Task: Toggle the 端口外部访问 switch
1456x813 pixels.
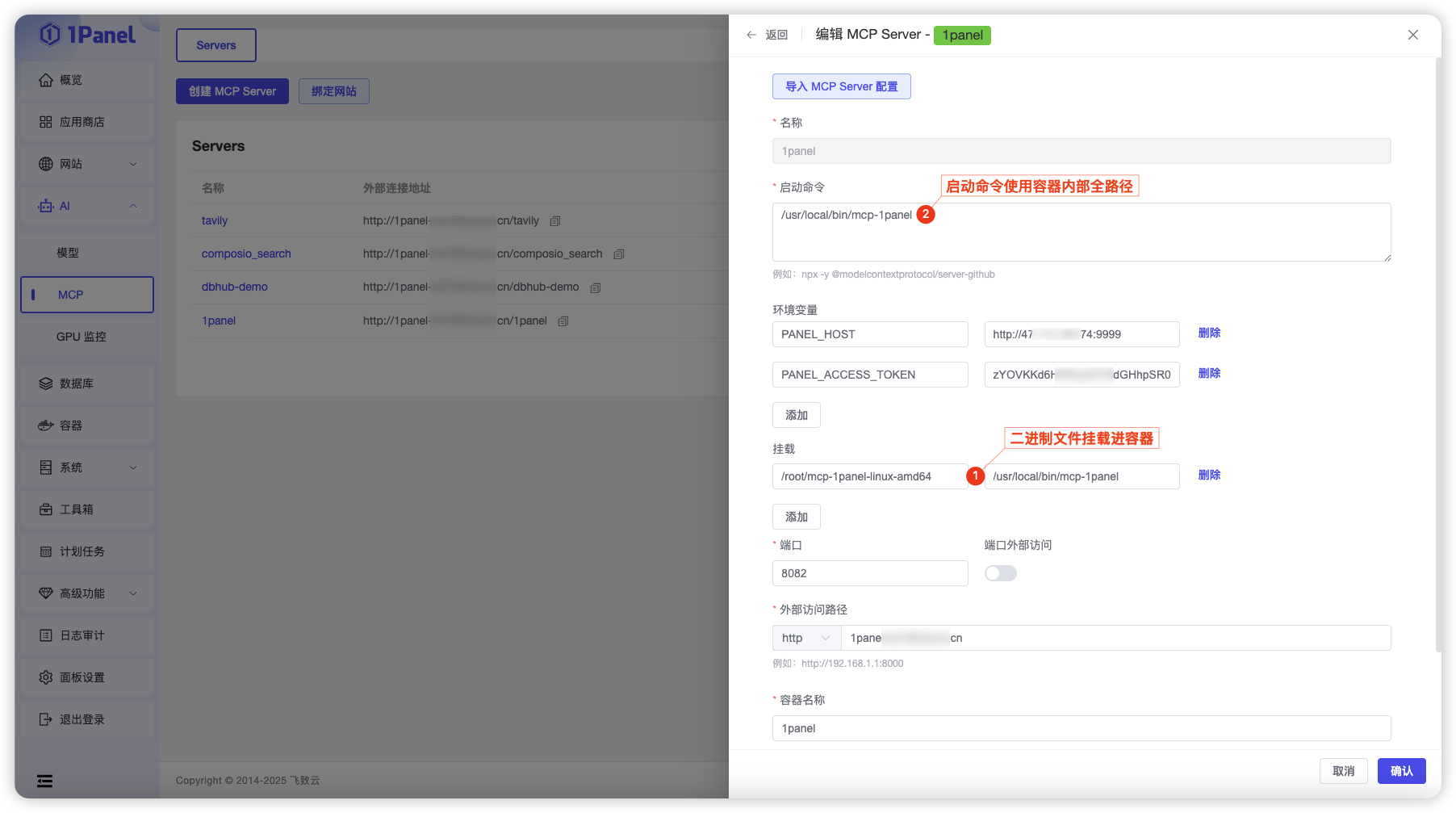Action: (x=1001, y=573)
